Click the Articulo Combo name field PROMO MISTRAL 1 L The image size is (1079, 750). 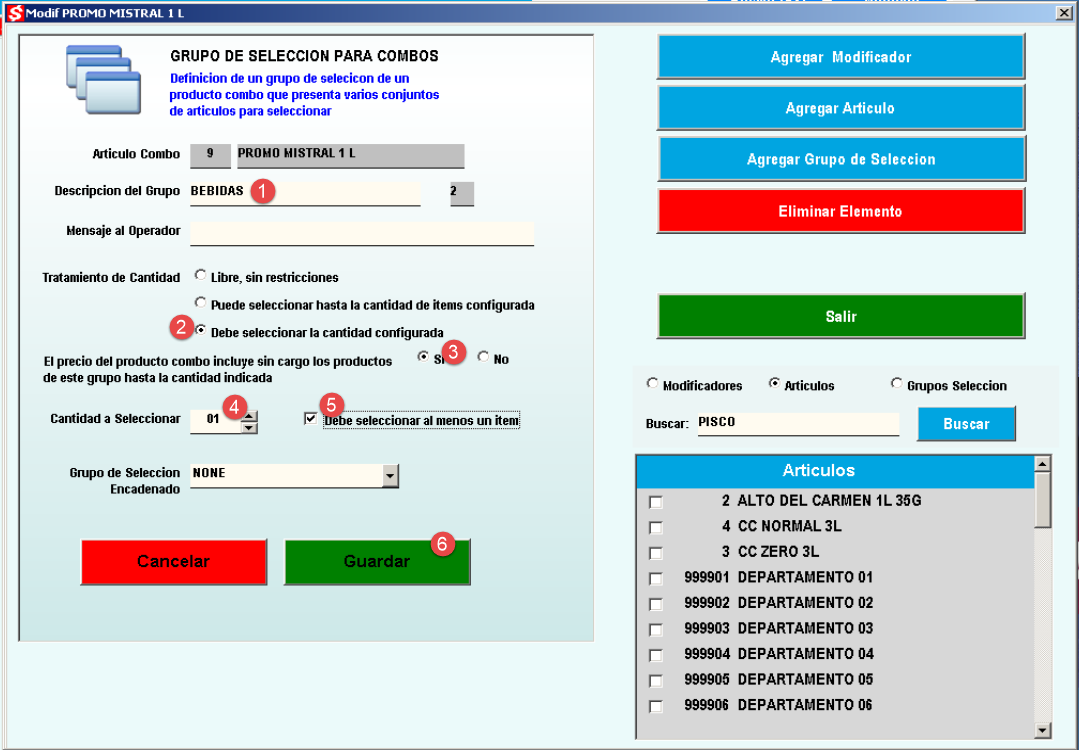coord(350,155)
